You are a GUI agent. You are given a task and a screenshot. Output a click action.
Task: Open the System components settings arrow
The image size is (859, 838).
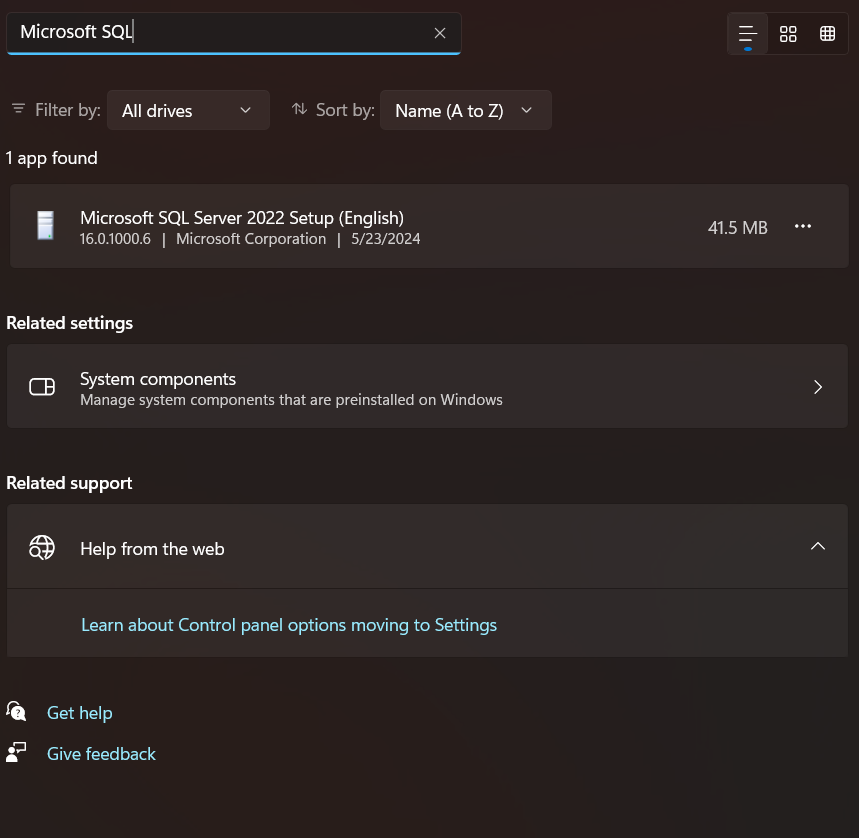point(818,387)
